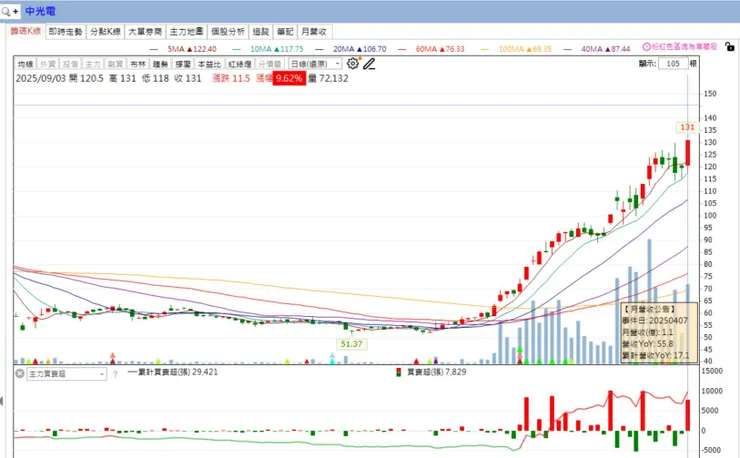Screen dimensions: 740x458
Task: Click the 月營收公告 event tooltip
Action: 659,332
